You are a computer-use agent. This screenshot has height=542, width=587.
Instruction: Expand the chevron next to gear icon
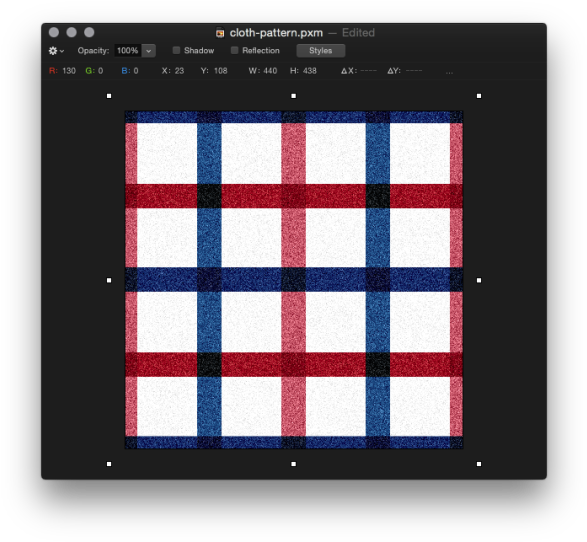62,51
